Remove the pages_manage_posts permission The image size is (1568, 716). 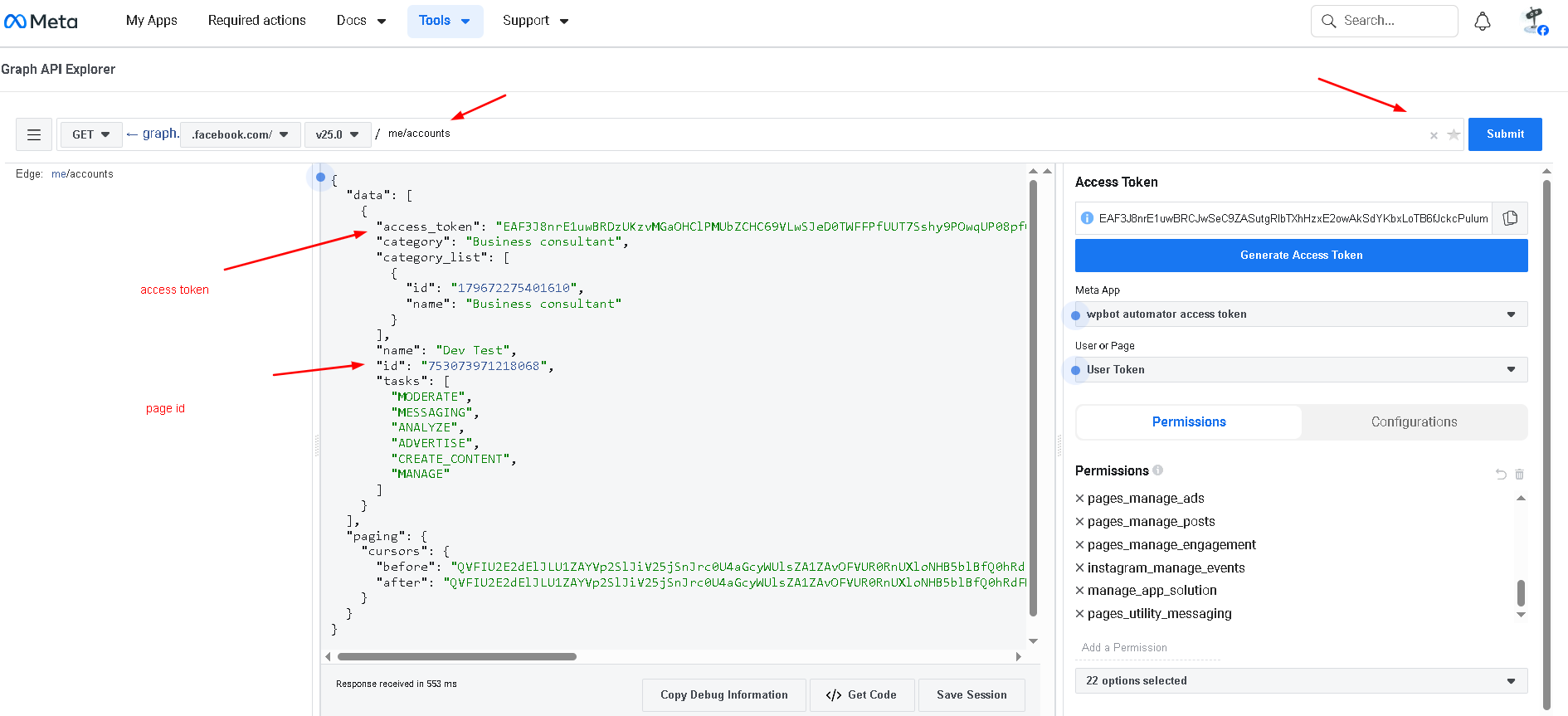pos(1080,522)
